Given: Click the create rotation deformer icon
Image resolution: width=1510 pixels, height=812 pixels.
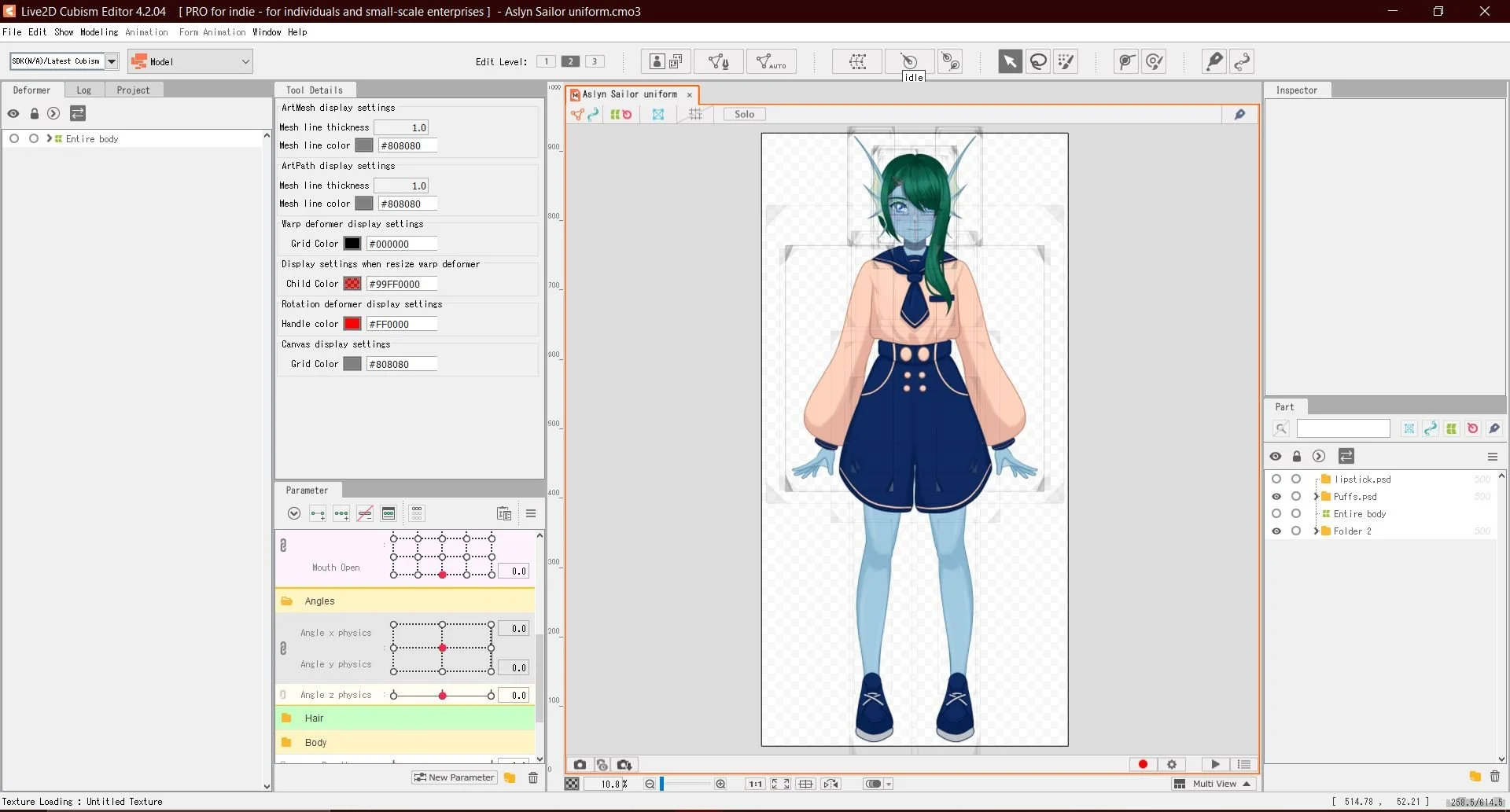Looking at the screenshot, I should pyautogui.click(x=909, y=61).
